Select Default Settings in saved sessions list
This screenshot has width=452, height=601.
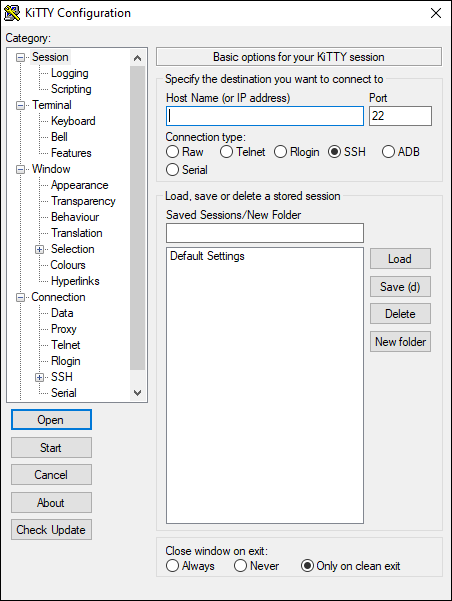[x=207, y=256]
